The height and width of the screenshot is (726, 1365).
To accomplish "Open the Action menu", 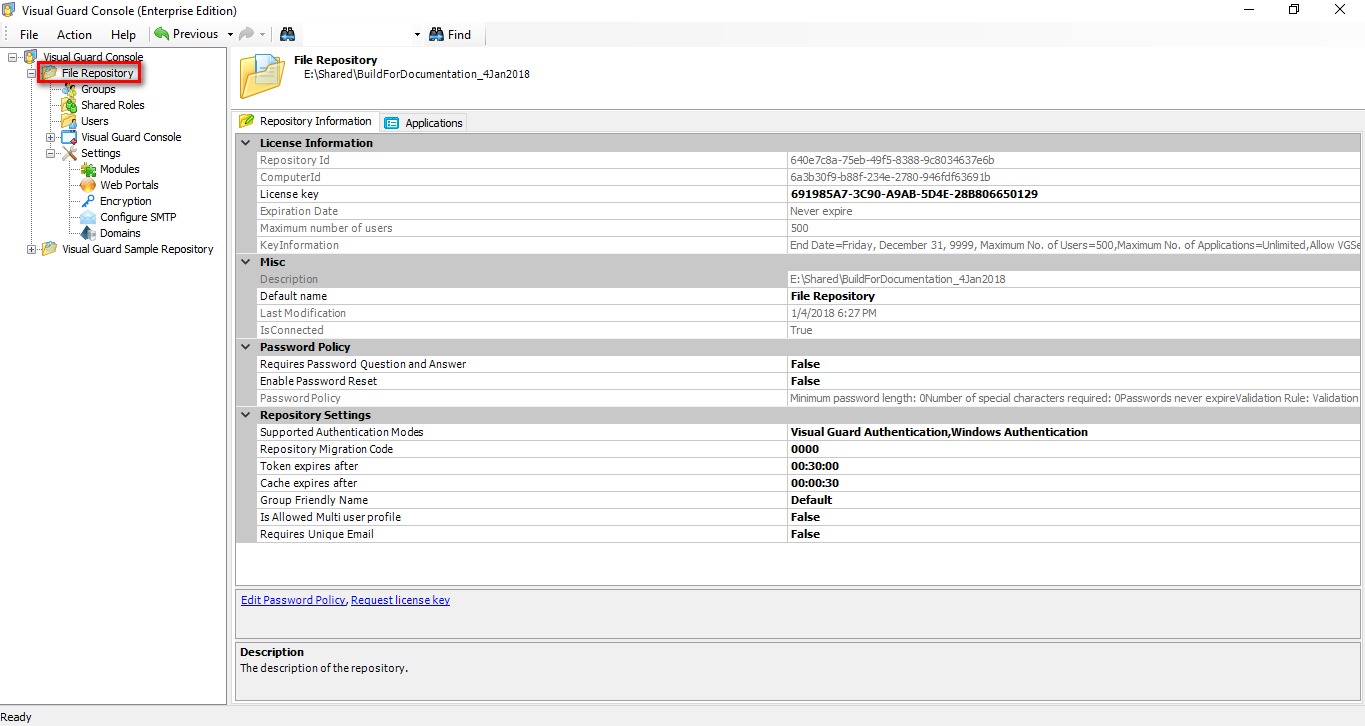I will click(x=74, y=33).
